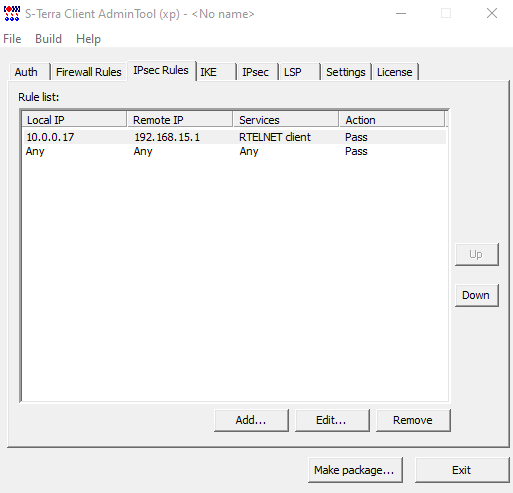
Task: Click the Local IP column header
Action: [x=74, y=120]
